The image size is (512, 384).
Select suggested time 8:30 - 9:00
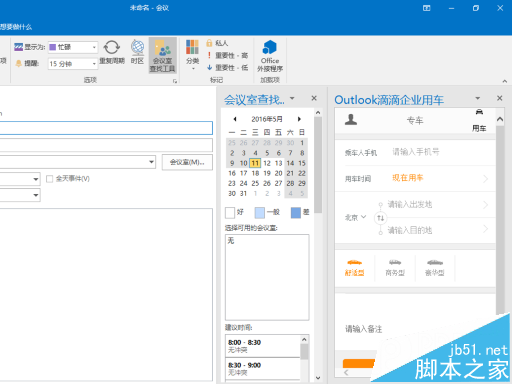tap(263, 369)
